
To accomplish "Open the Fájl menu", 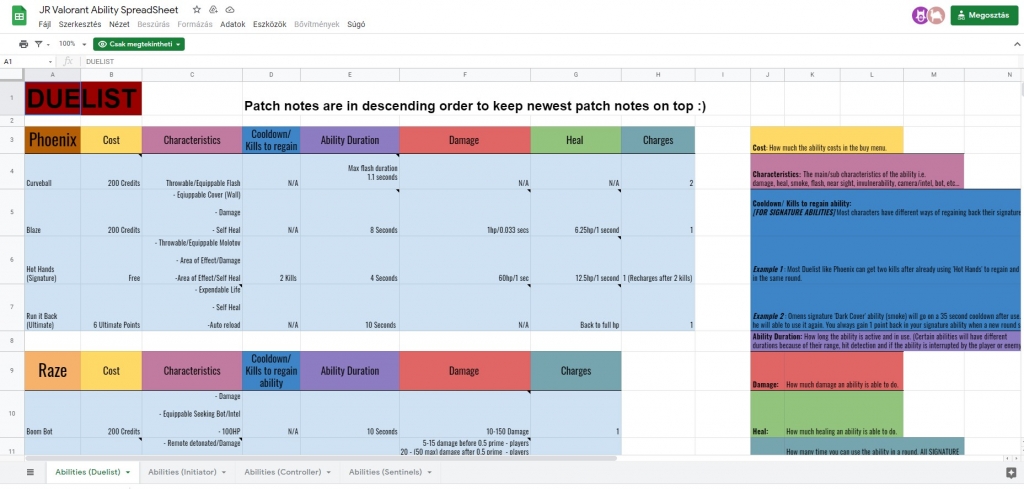I will click(x=45, y=23).
